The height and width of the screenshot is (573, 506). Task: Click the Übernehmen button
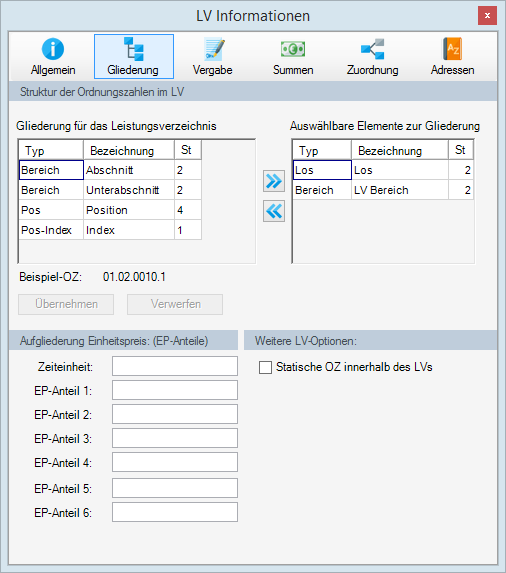(66, 304)
